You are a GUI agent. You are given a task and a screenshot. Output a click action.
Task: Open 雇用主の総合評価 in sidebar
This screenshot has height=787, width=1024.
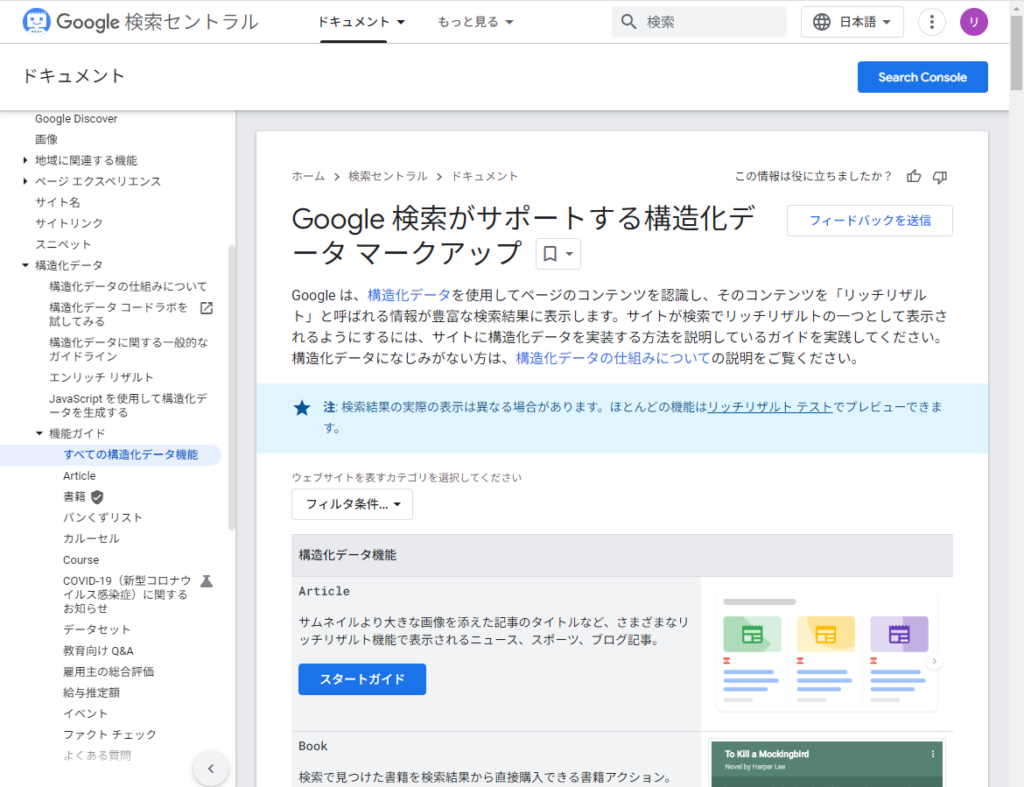click(108, 671)
